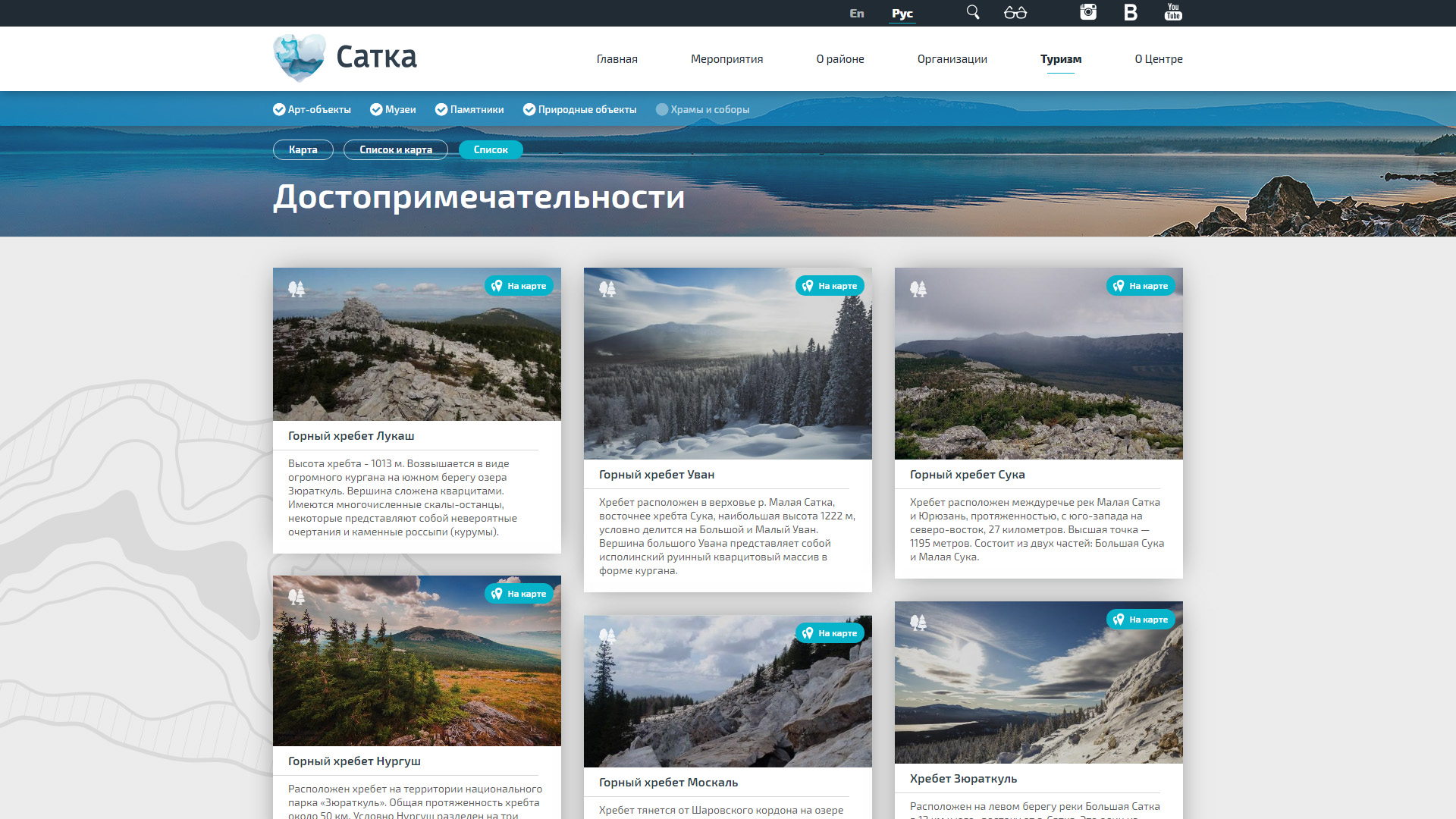Switch to the Список и карта view
The image size is (1456, 819).
(395, 150)
